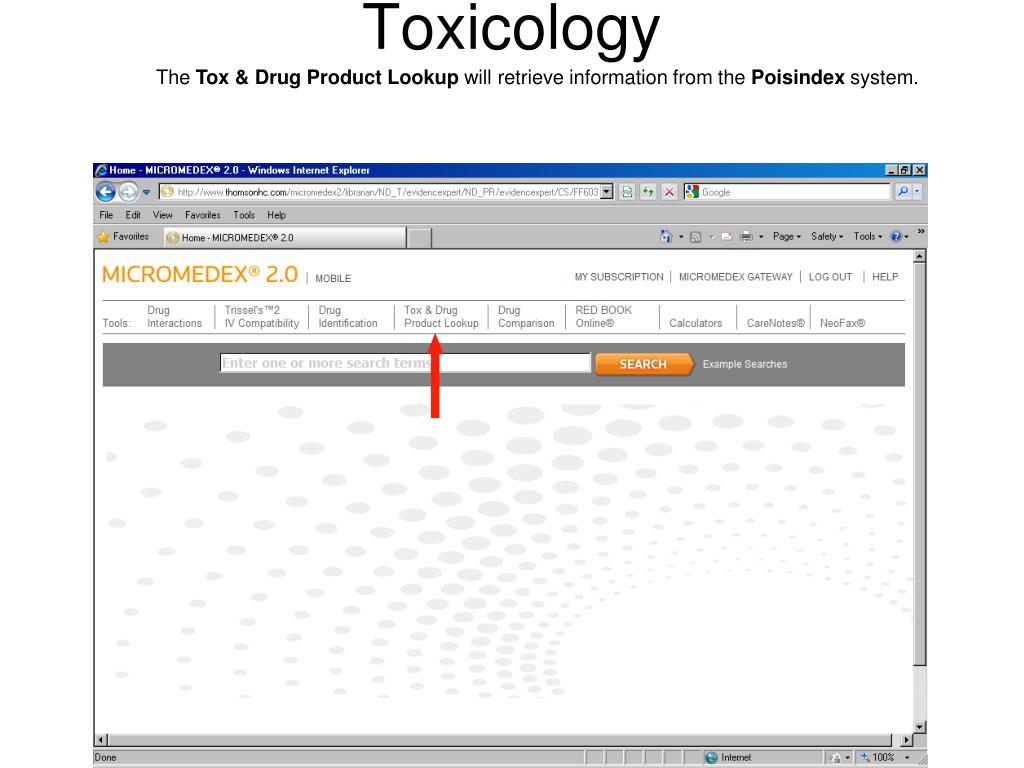1024x768 pixels.
Task: Open the Favorites menu
Action: click(202, 215)
